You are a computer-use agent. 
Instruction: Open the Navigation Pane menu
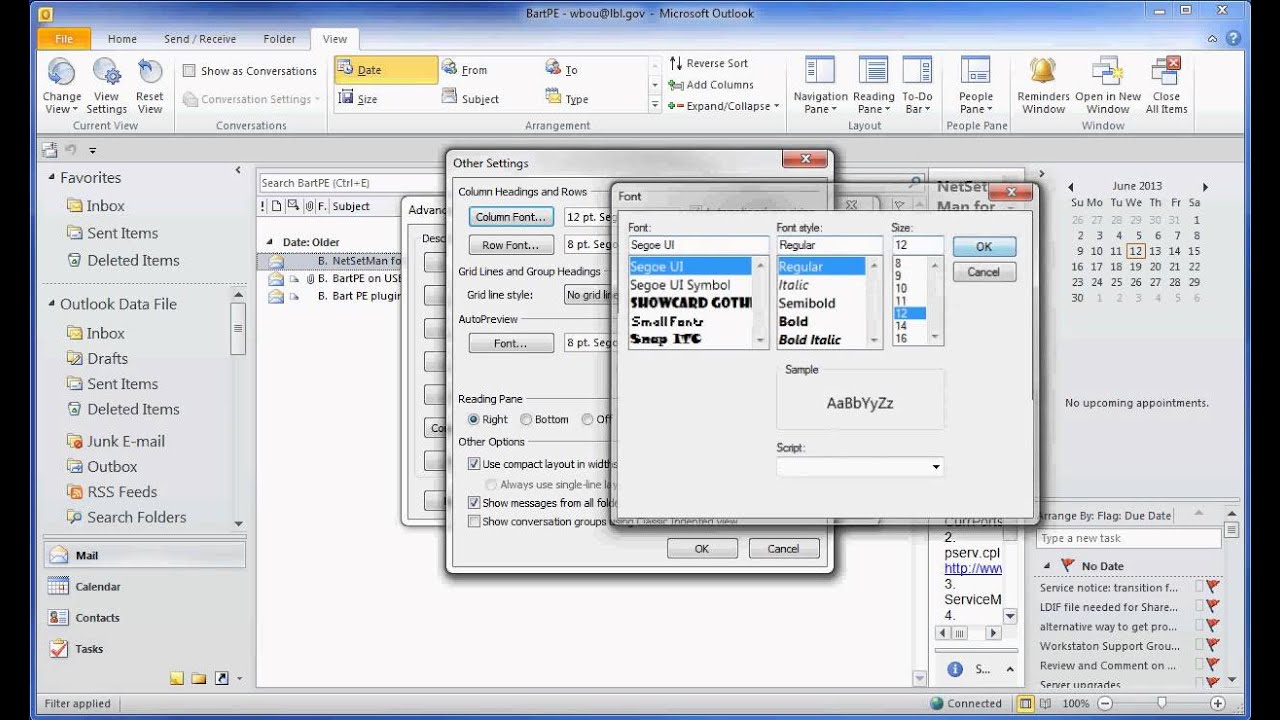pos(820,85)
